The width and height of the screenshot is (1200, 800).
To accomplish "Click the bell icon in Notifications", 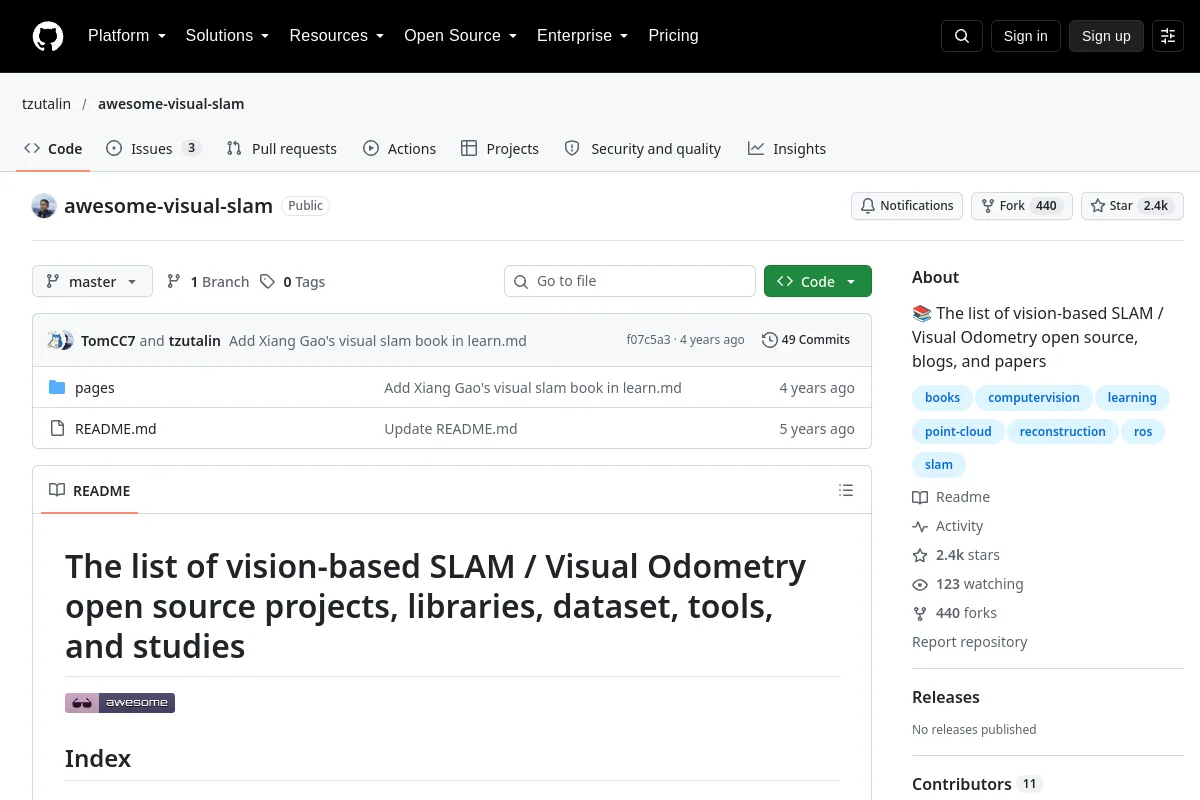I will click(x=868, y=206).
